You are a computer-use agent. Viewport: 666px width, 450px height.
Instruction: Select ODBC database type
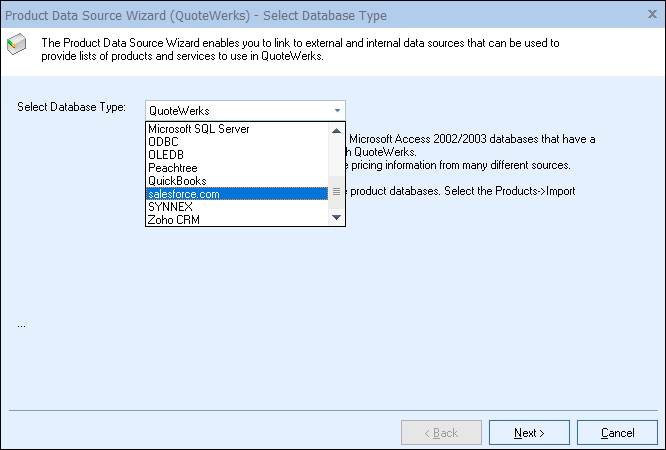pyautogui.click(x=237, y=142)
